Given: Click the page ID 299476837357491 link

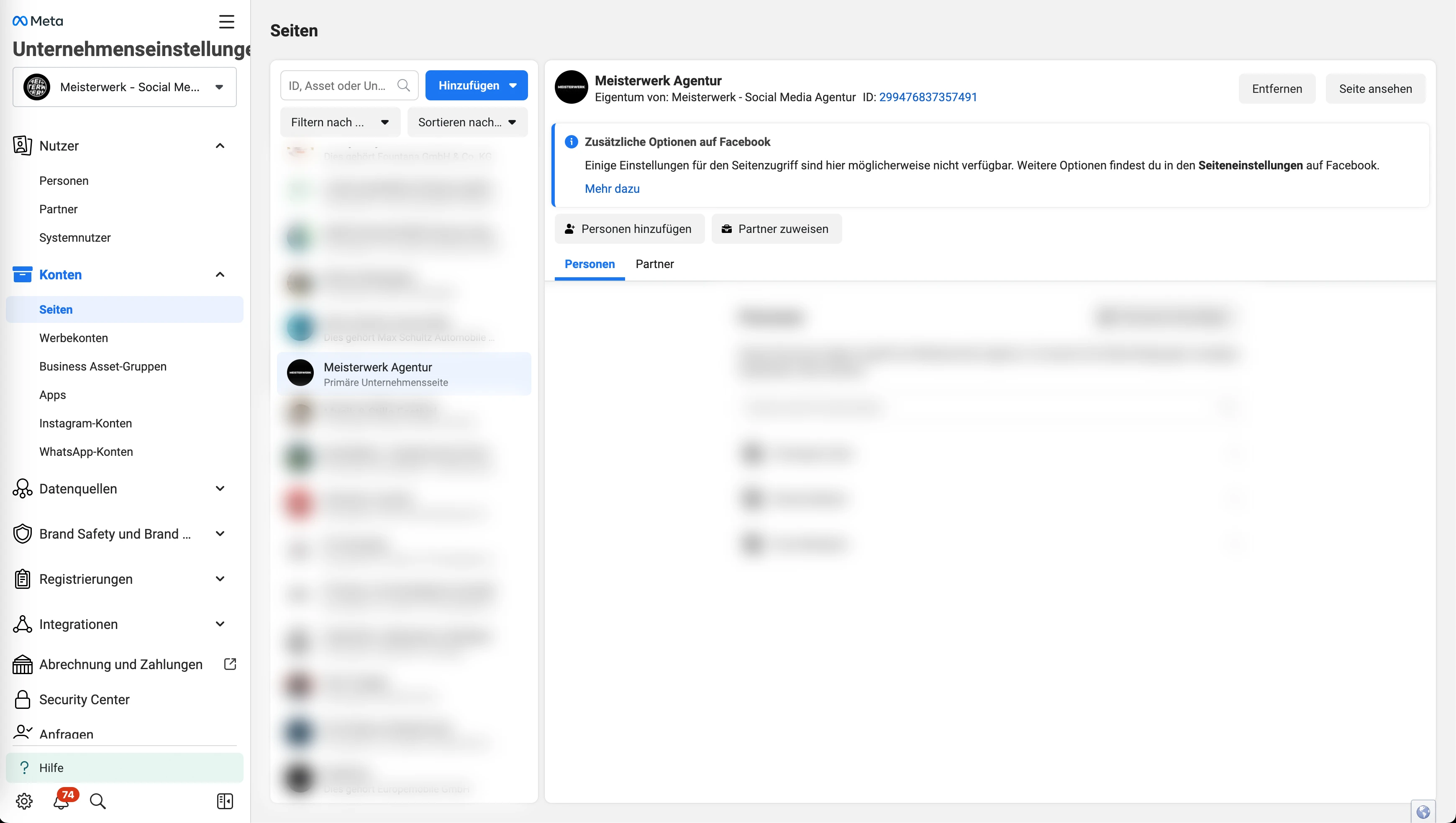Looking at the screenshot, I should pyautogui.click(x=928, y=97).
